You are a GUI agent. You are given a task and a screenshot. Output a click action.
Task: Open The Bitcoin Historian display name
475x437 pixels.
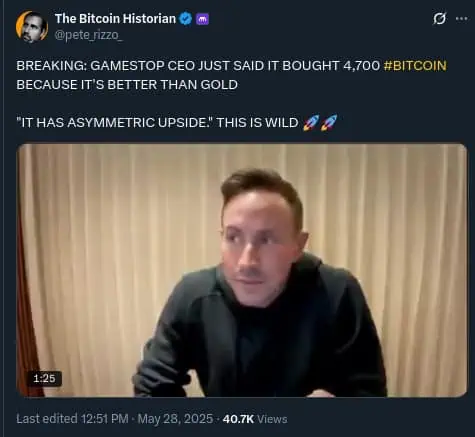click(115, 19)
